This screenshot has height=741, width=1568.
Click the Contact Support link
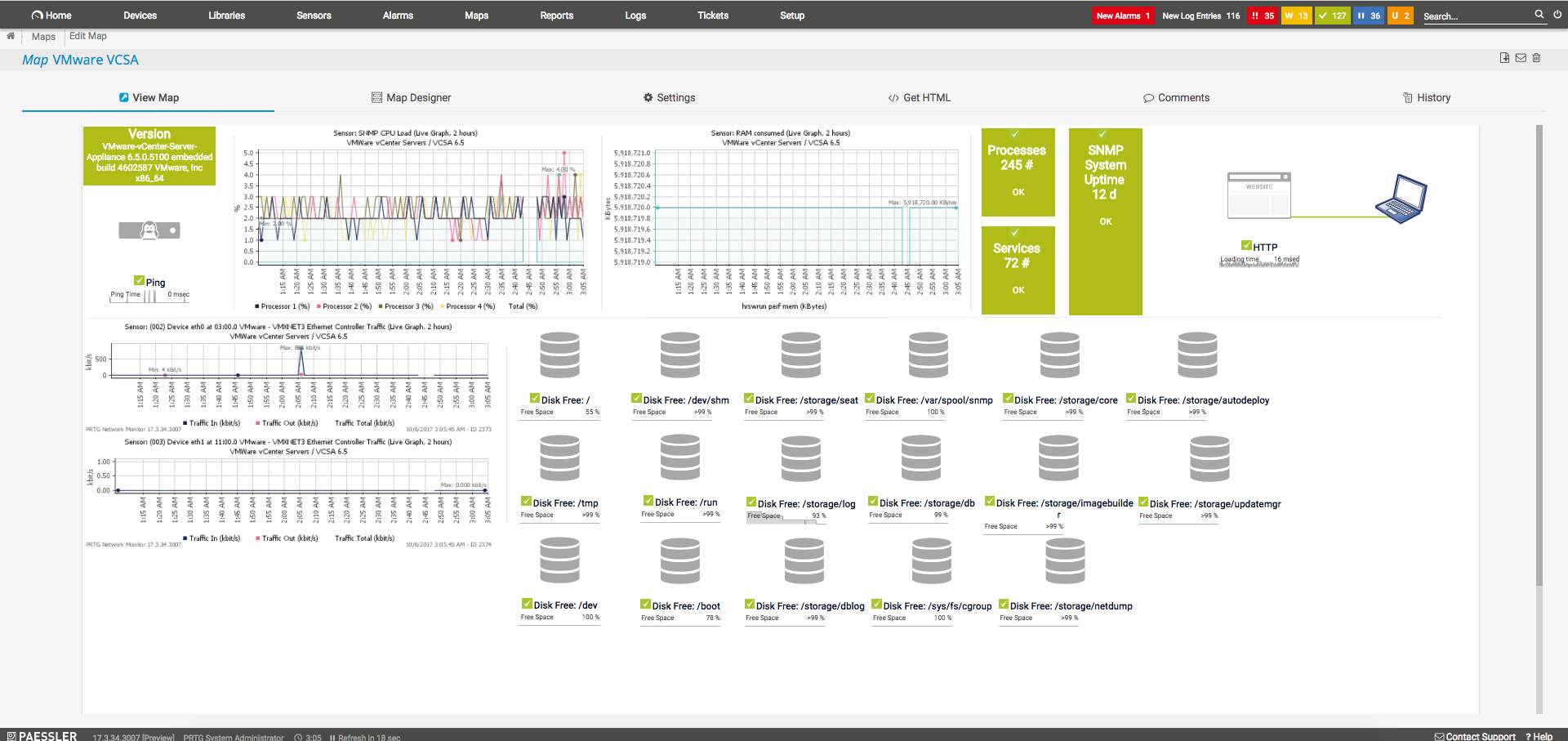pyautogui.click(x=1475, y=736)
